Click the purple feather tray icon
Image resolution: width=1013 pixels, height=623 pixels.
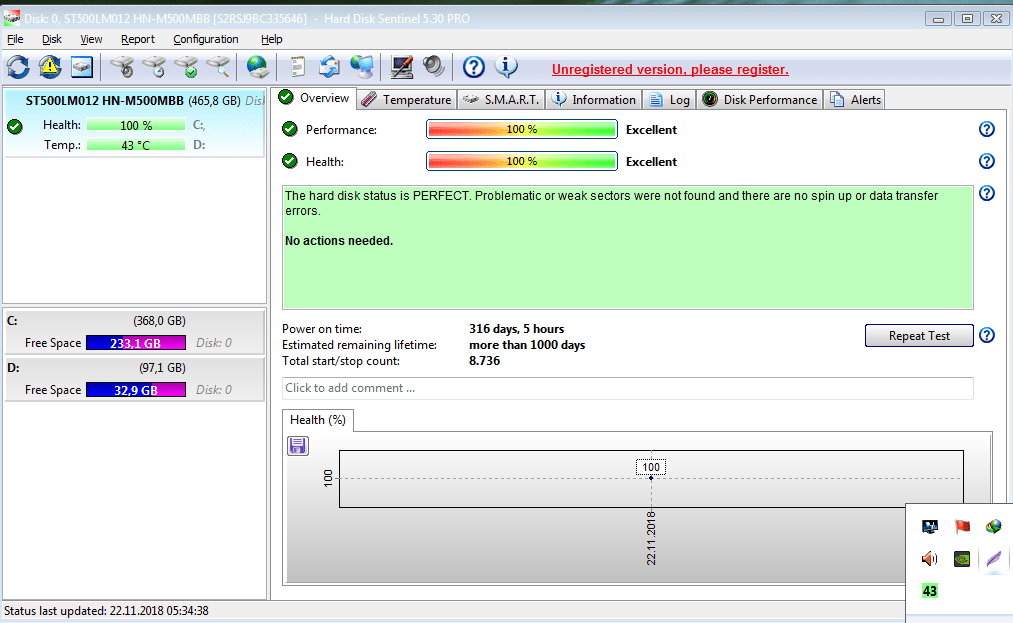point(994,558)
